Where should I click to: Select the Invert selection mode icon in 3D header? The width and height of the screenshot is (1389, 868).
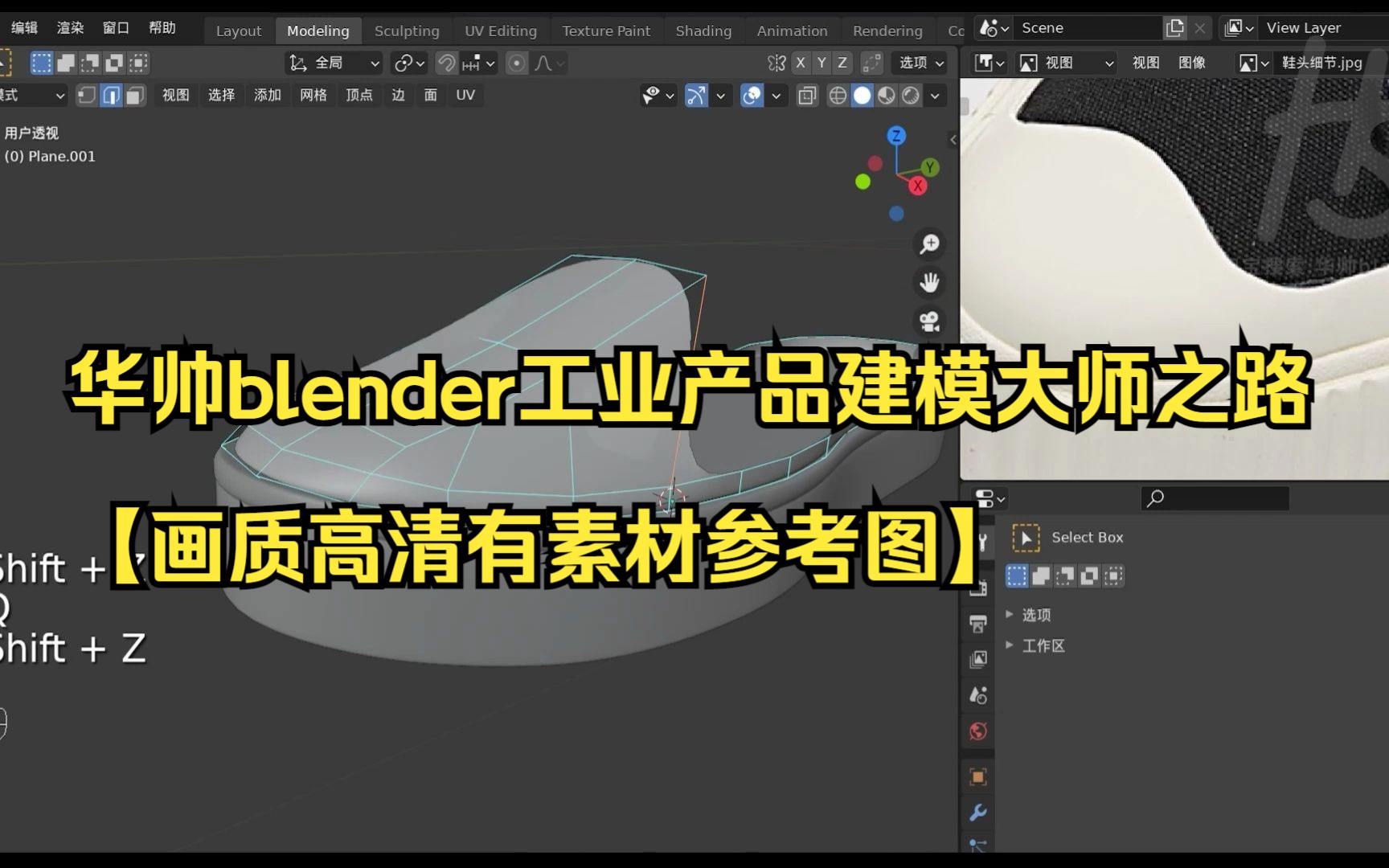[114, 63]
